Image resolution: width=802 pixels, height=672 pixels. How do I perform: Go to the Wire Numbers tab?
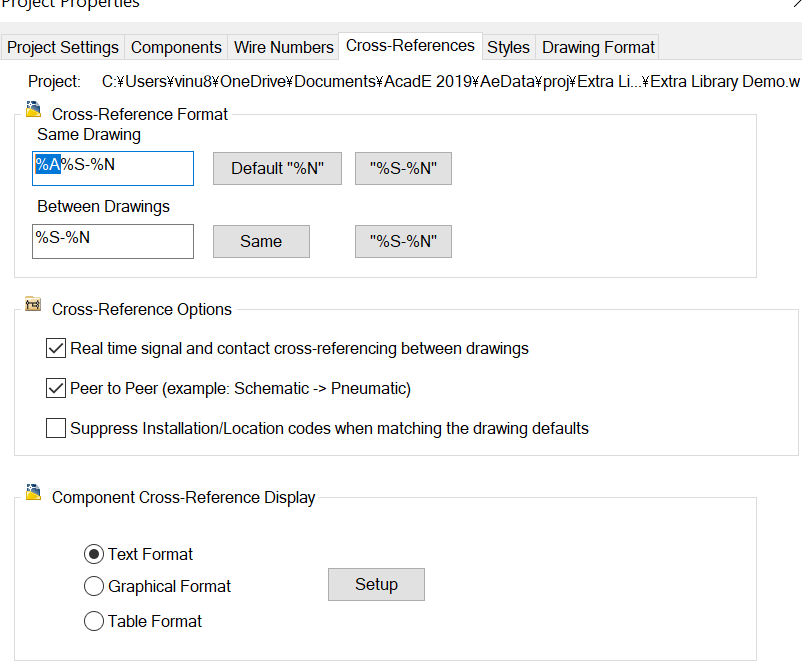click(x=283, y=47)
